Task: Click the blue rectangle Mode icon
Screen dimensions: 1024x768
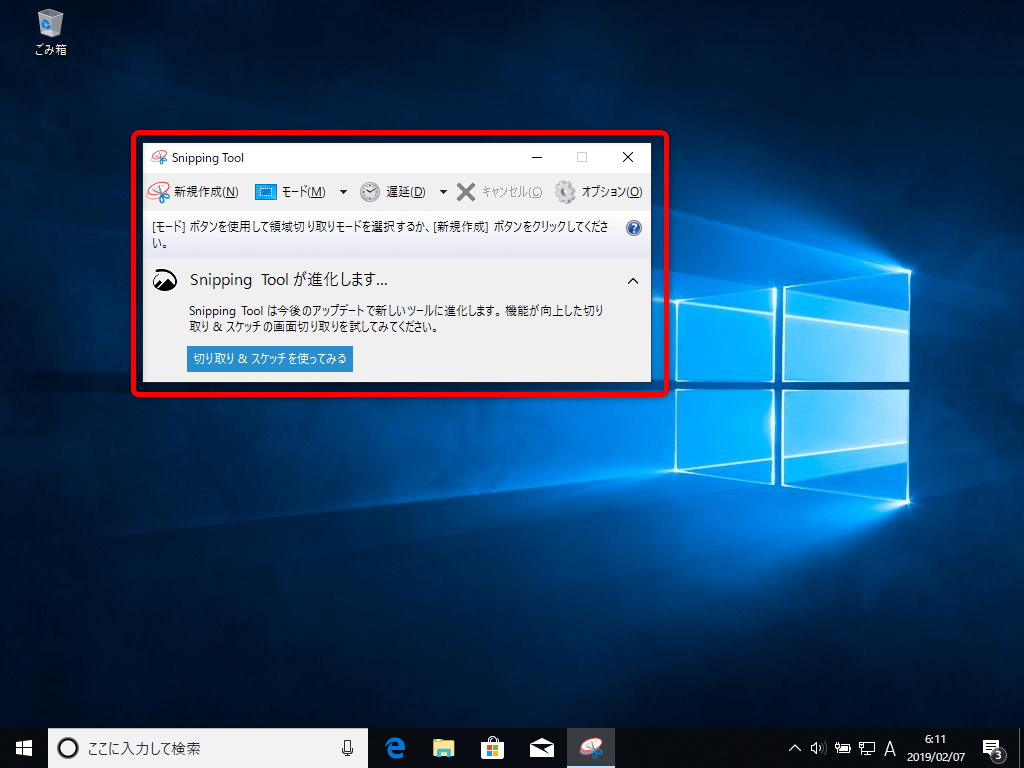Action: coord(265,191)
